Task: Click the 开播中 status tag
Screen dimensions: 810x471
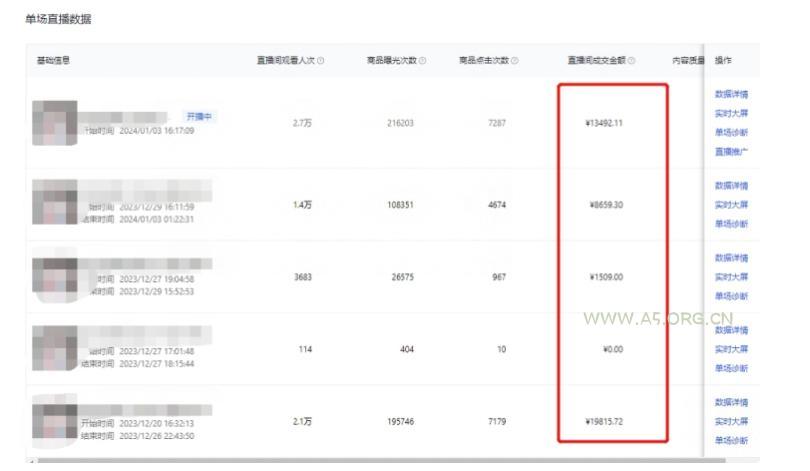Action: 199,117
